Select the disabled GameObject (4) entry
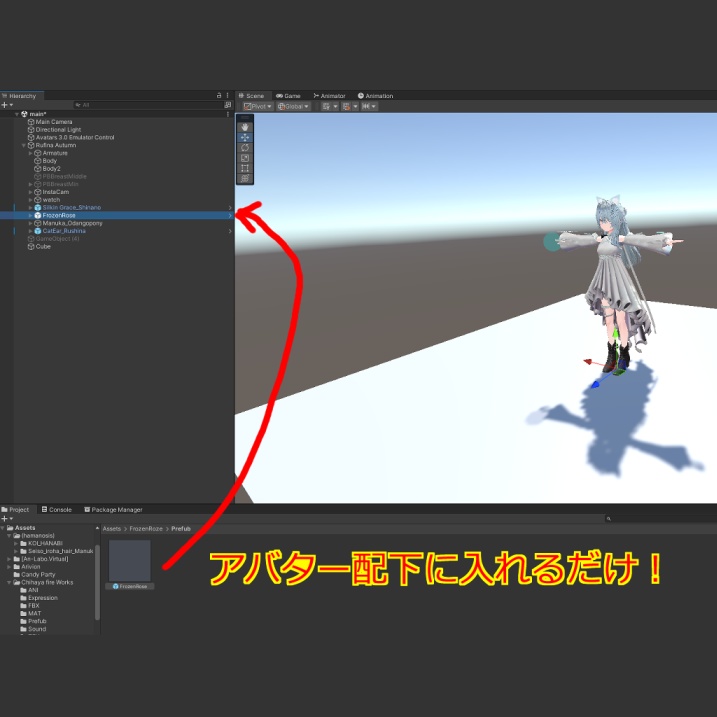This screenshot has width=717, height=717. 57,239
